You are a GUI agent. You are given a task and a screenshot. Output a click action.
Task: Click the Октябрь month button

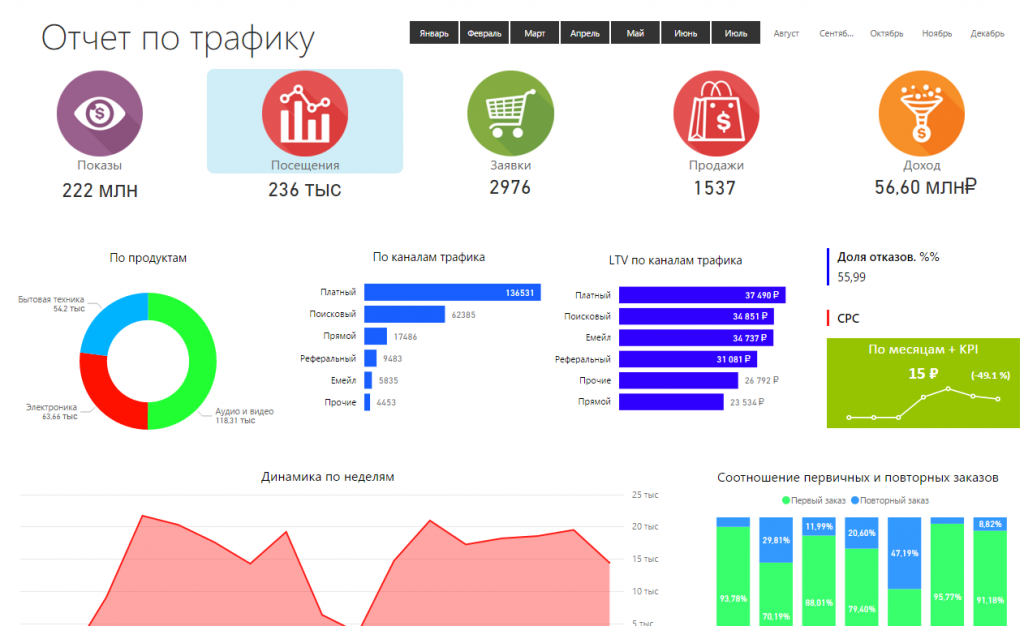(886, 33)
